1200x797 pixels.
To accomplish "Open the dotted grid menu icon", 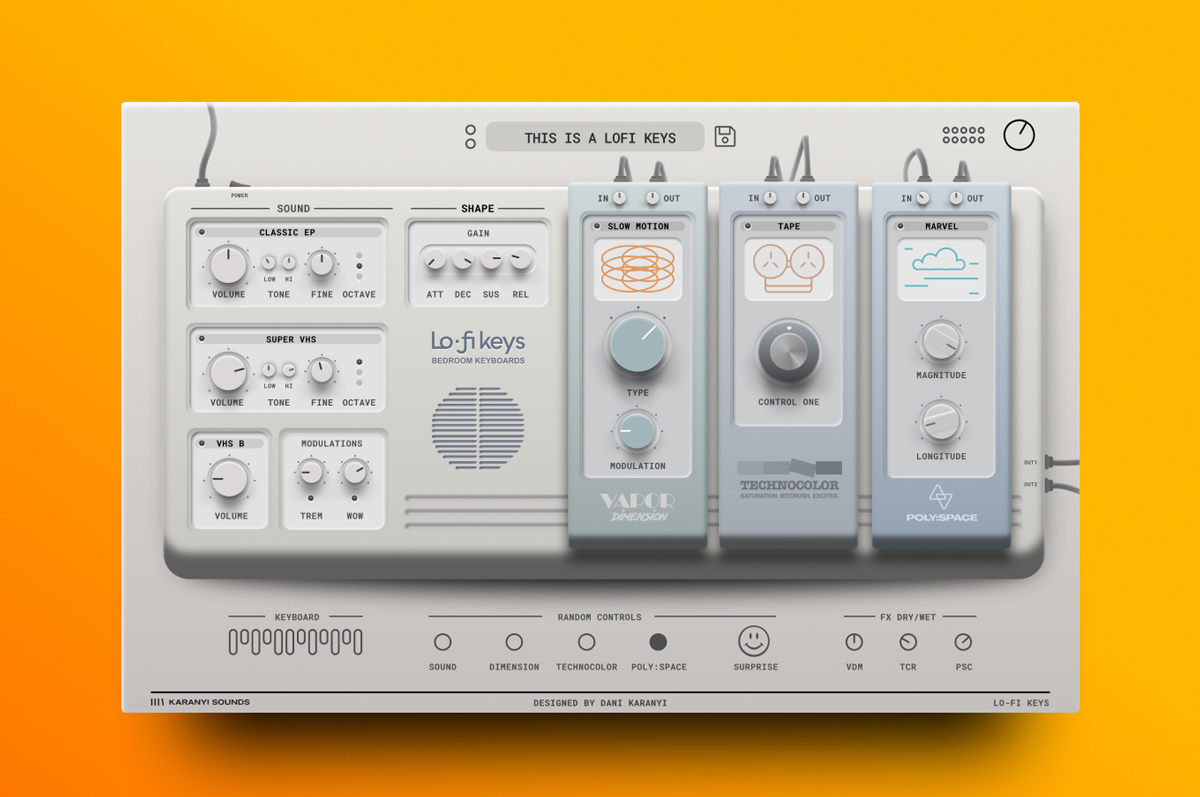I will [964, 135].
